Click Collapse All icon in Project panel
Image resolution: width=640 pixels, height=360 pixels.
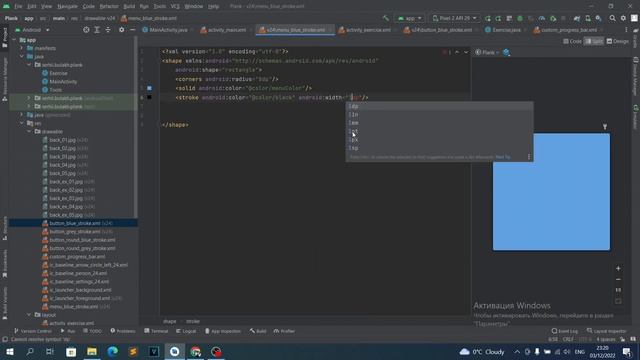pos(108,30)
